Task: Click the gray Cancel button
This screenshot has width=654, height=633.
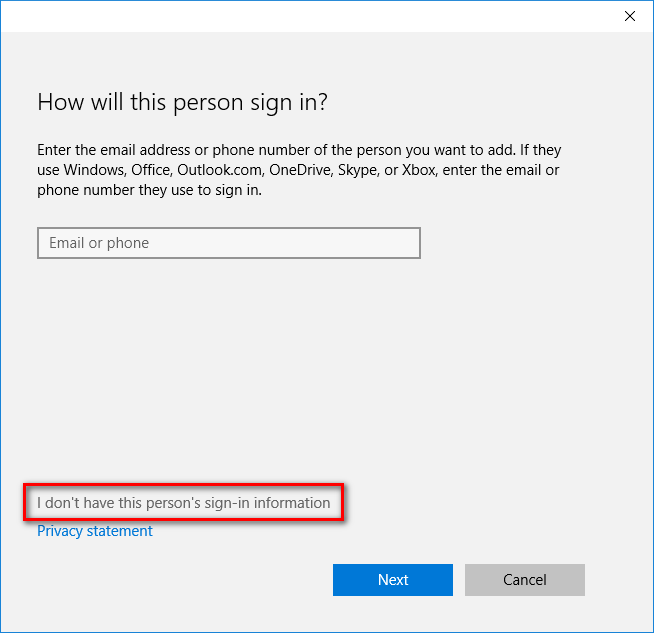Action: point(525,580)
